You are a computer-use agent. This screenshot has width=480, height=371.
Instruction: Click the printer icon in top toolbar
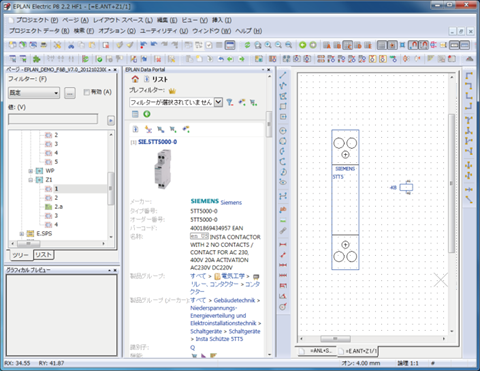(x=43, y=45)
